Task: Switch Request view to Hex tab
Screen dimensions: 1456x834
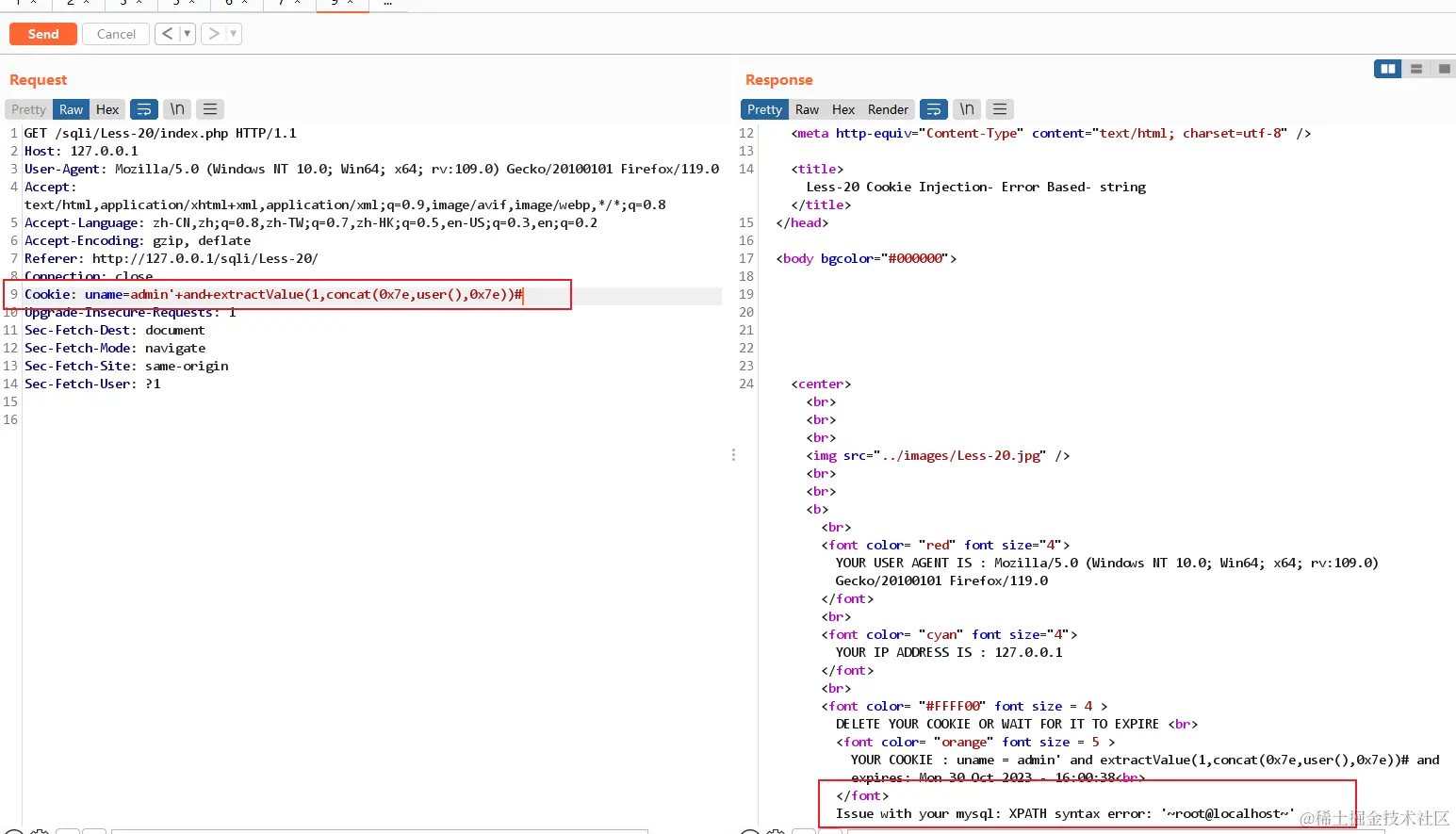Action: pyautogui.click(x=107, y=109)
